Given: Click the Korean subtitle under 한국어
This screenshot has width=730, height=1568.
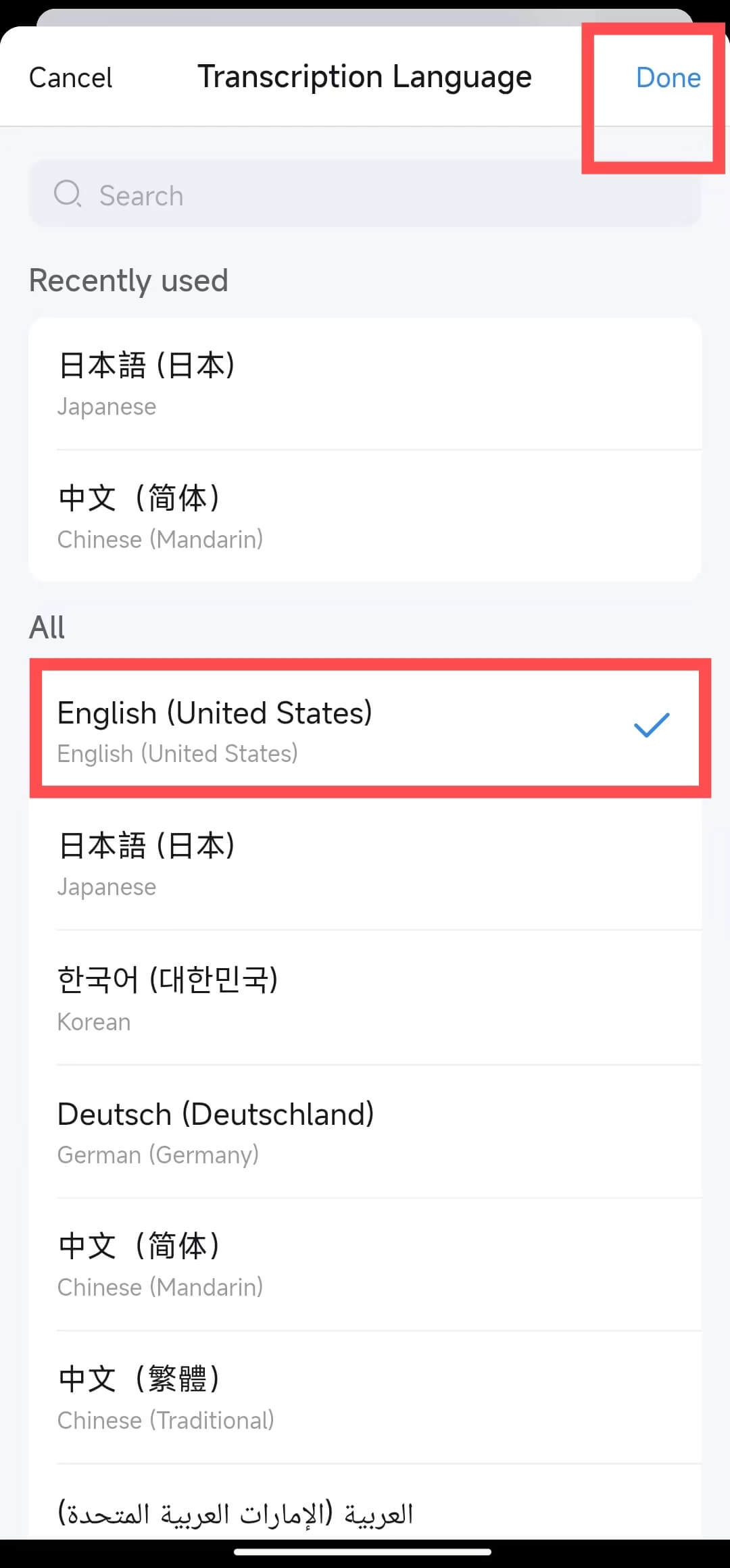Looking at the screenshot, I should (x=94, y=1021).
